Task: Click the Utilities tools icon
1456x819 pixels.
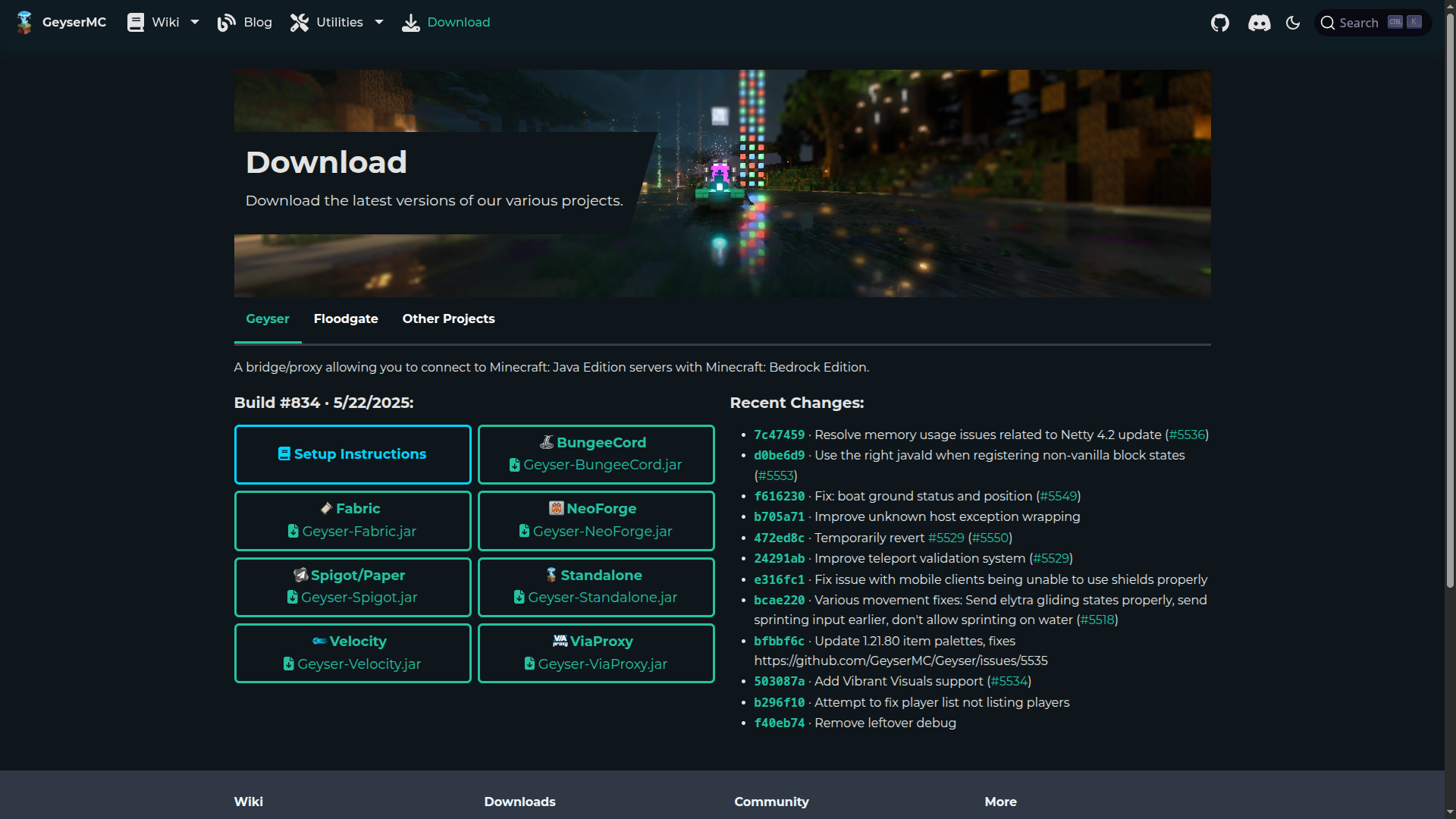Action: pos(300,23)
